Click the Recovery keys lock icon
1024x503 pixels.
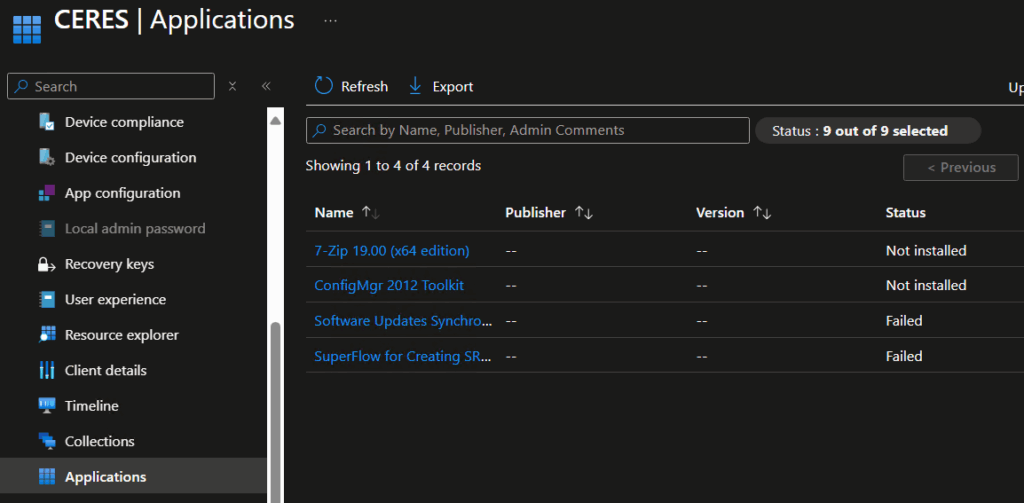coord(46,265)
